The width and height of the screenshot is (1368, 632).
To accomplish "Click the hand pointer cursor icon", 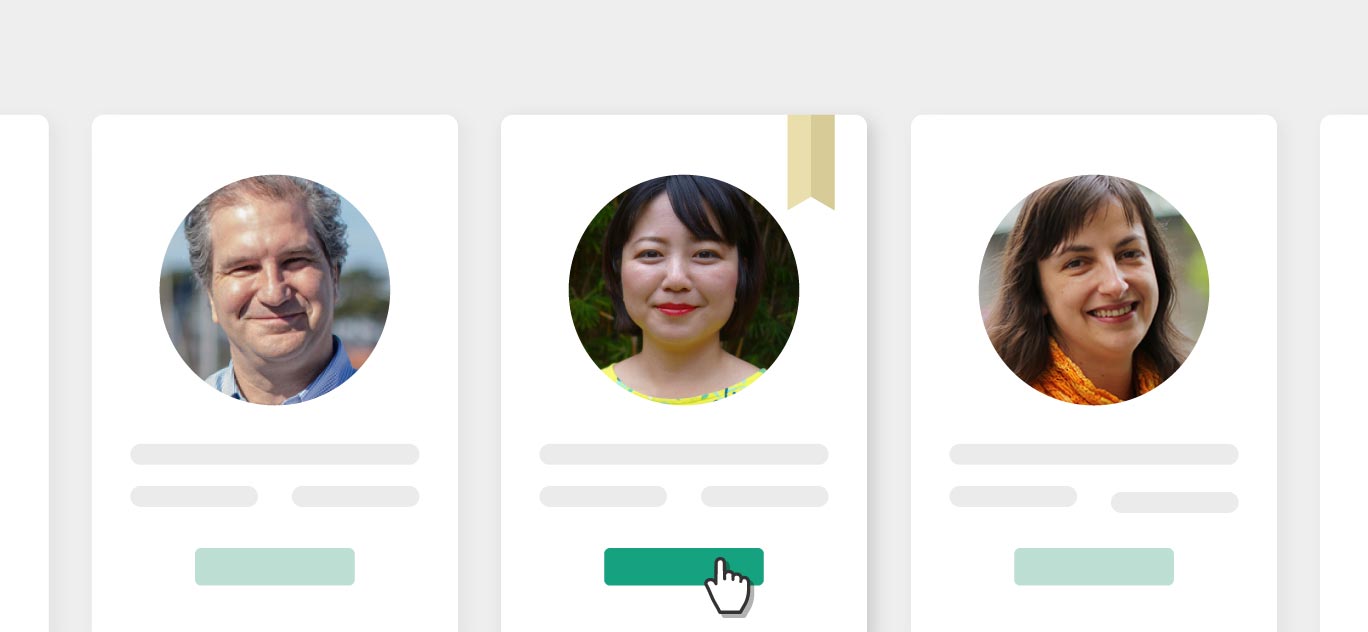I will tap(728, 586).
